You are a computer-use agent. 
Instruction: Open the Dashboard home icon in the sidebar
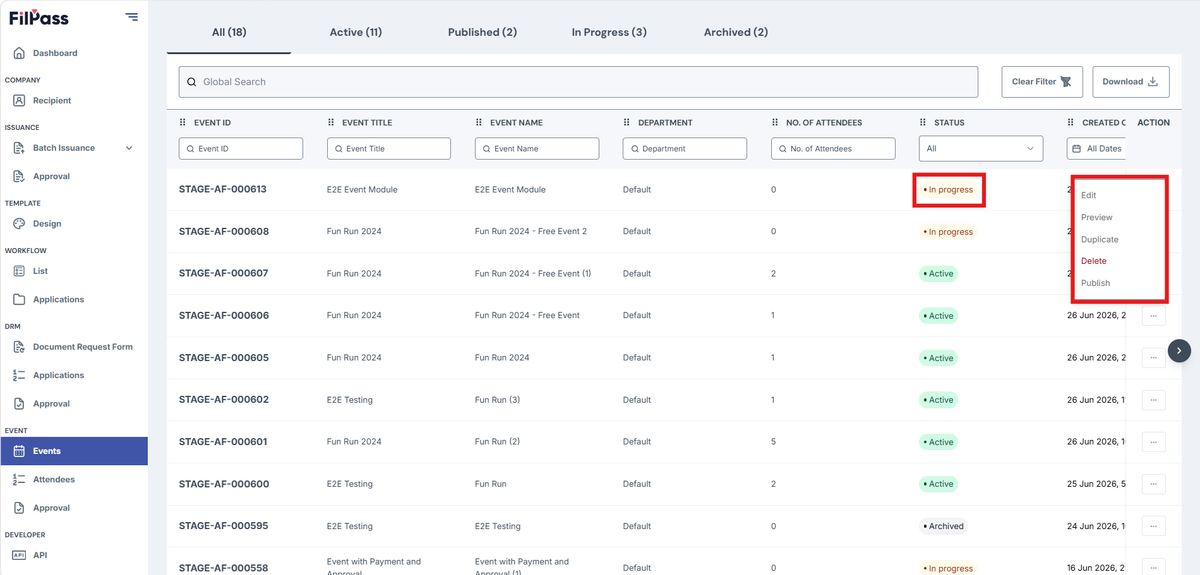[x=19, y=53]
